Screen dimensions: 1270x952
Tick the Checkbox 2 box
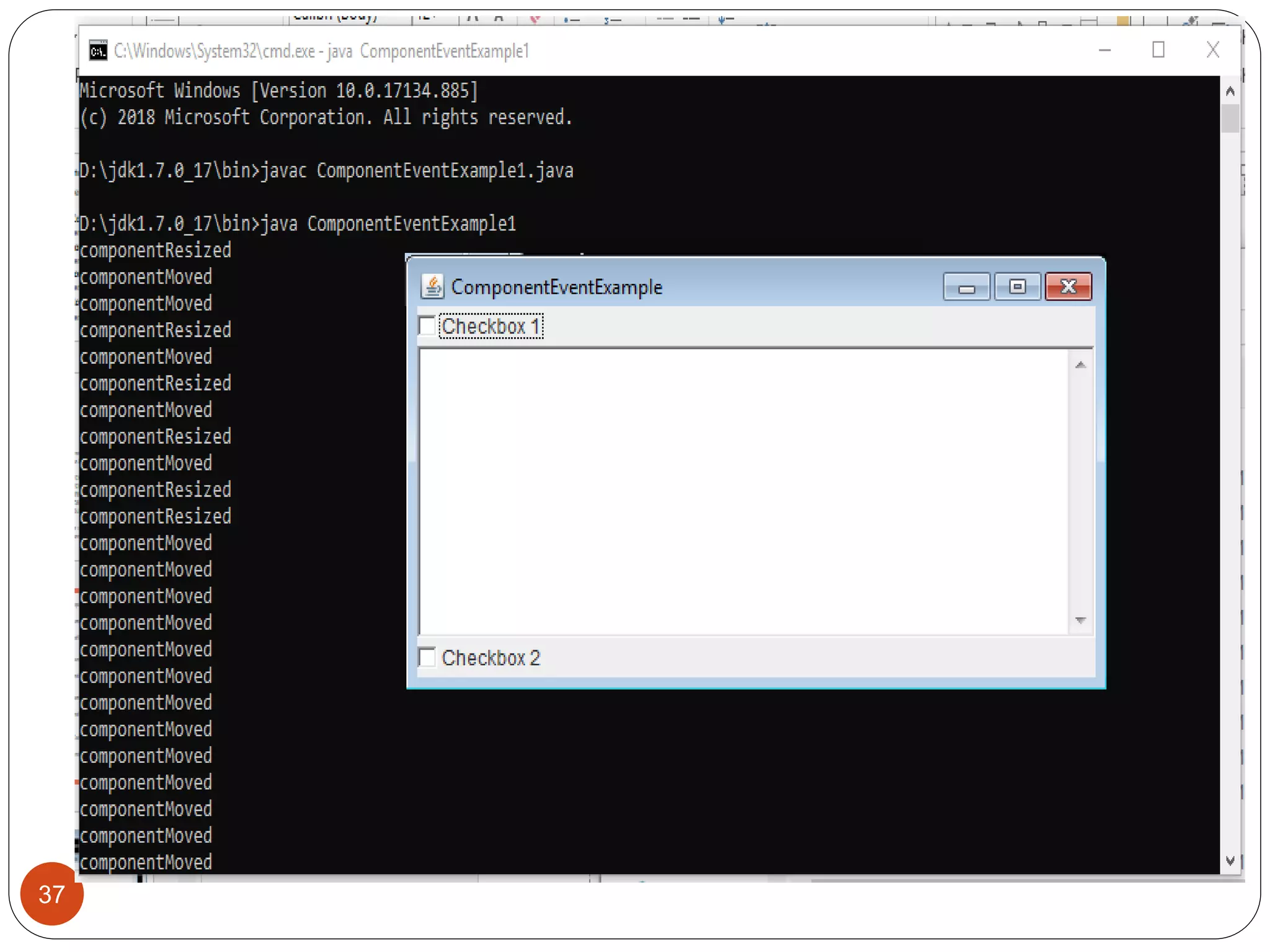427,658
